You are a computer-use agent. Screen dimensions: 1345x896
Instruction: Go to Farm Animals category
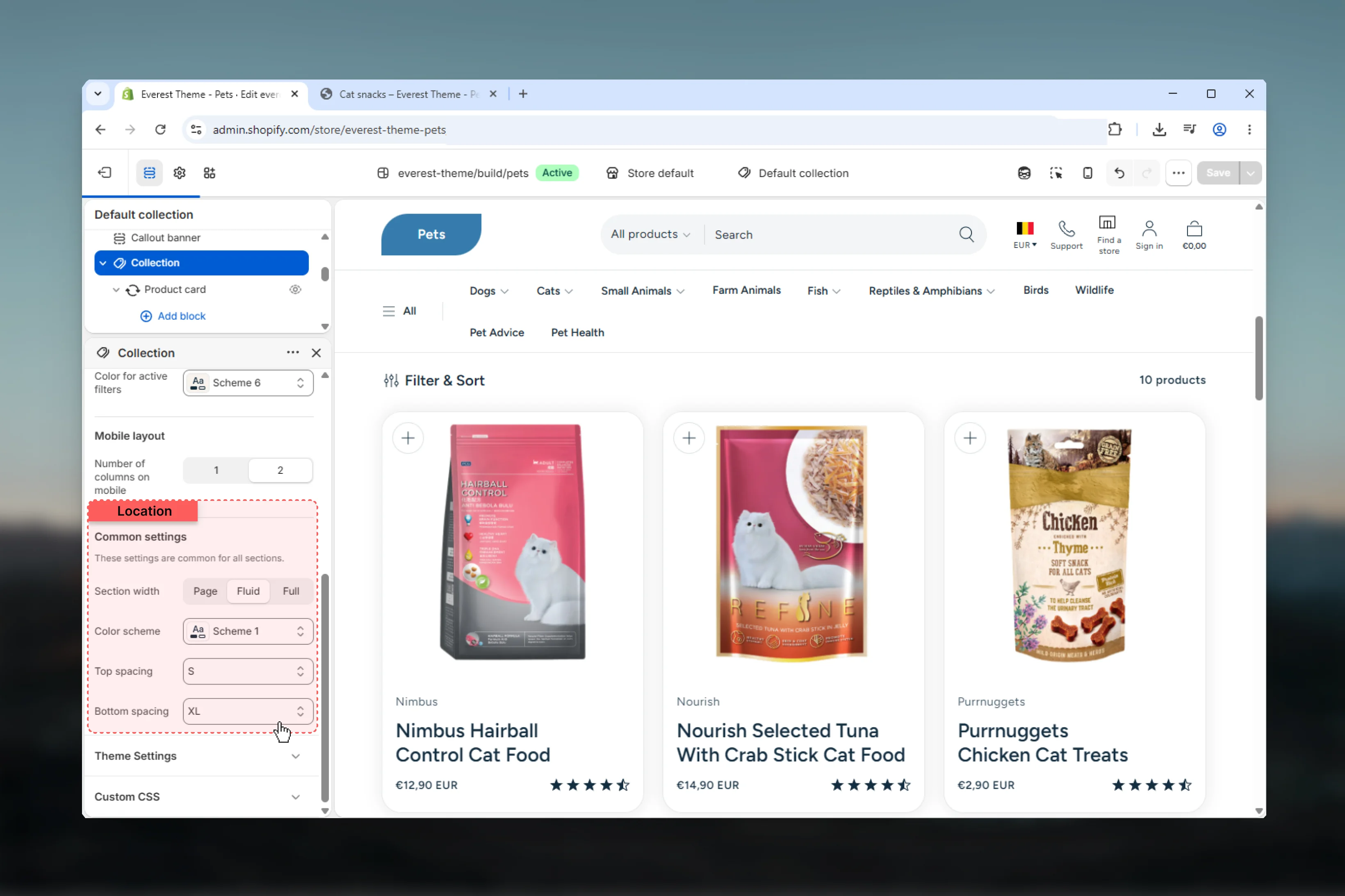click(746, 290)
